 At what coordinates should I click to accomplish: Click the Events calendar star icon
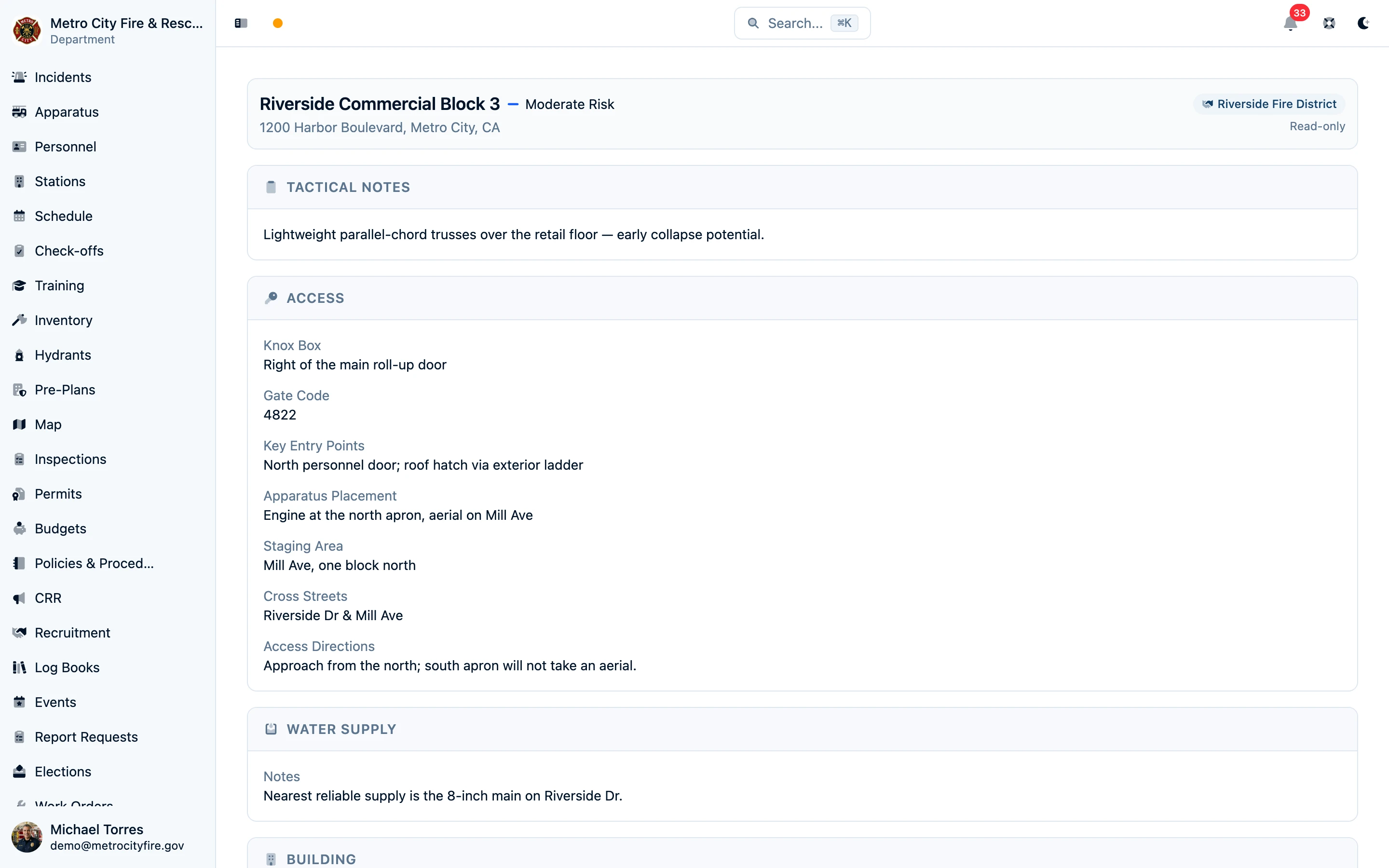point(19,702)
